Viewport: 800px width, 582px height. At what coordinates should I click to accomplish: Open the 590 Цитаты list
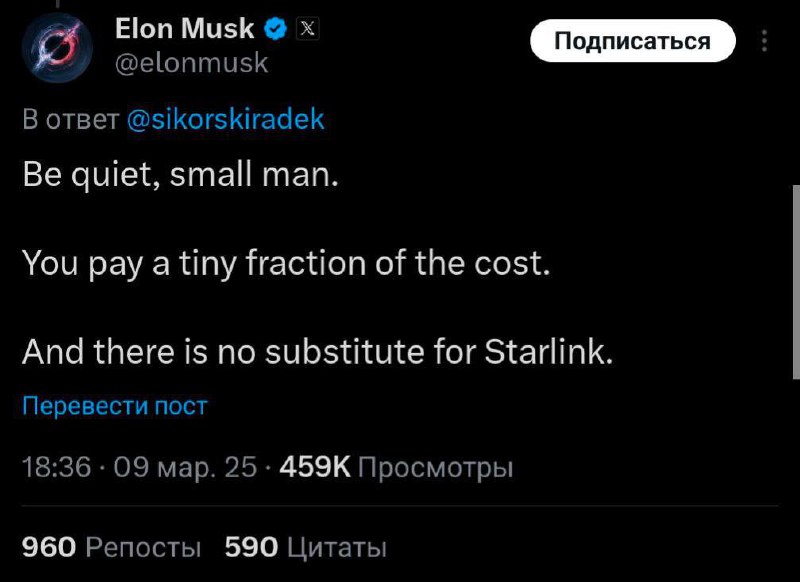[x=305, y=547]
